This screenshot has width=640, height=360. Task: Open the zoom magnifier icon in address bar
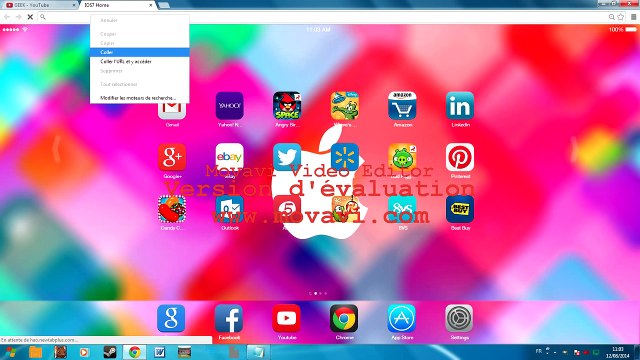point(611,17)
